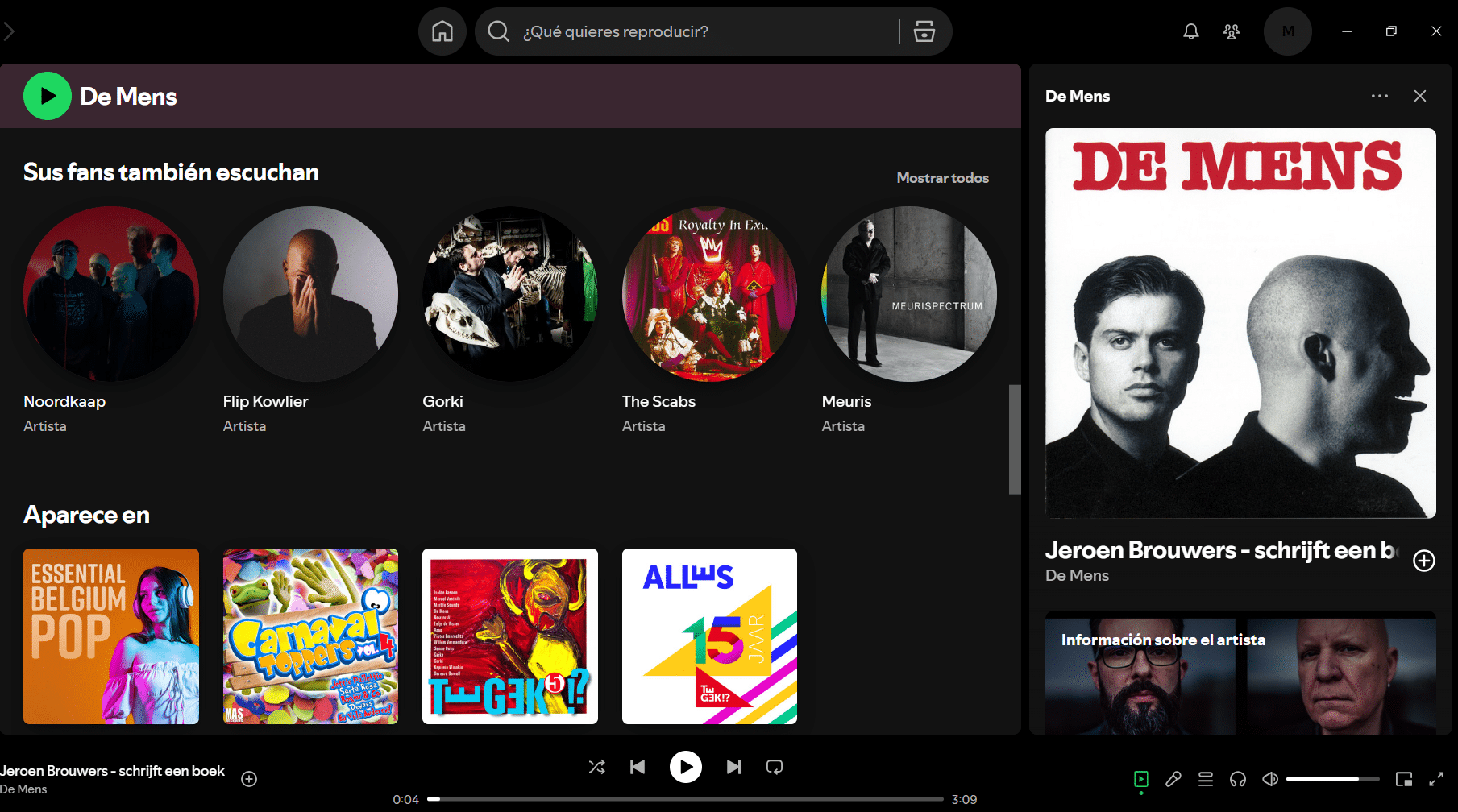This screenshot has height=812, width=1458.
Task: Expand the library with the left chevron
Action: click(x=8, y=31)
